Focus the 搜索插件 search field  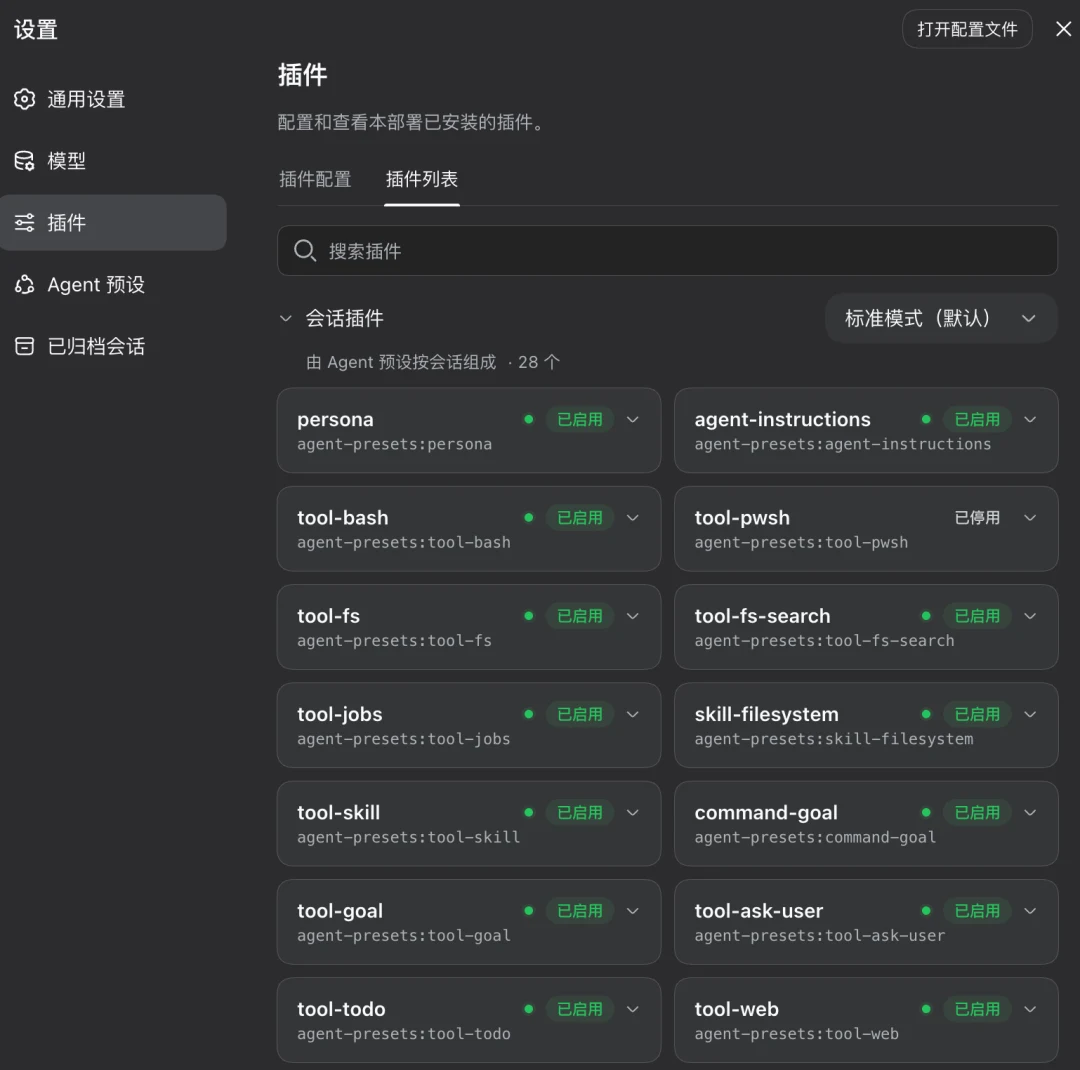click(667, 251)
